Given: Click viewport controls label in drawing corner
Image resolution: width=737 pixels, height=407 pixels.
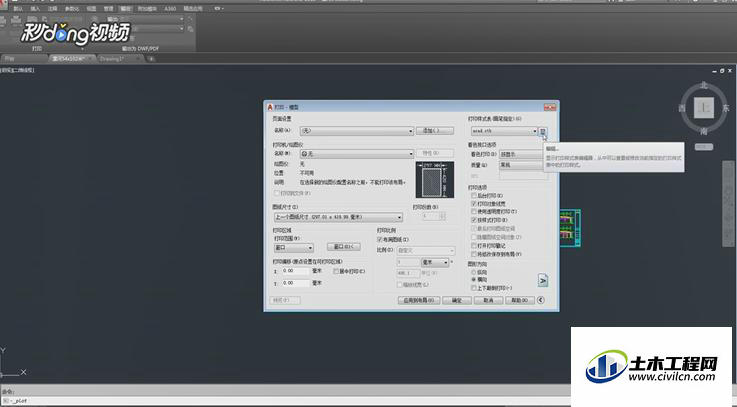Looking at the screenshot, I should (17, 70).
